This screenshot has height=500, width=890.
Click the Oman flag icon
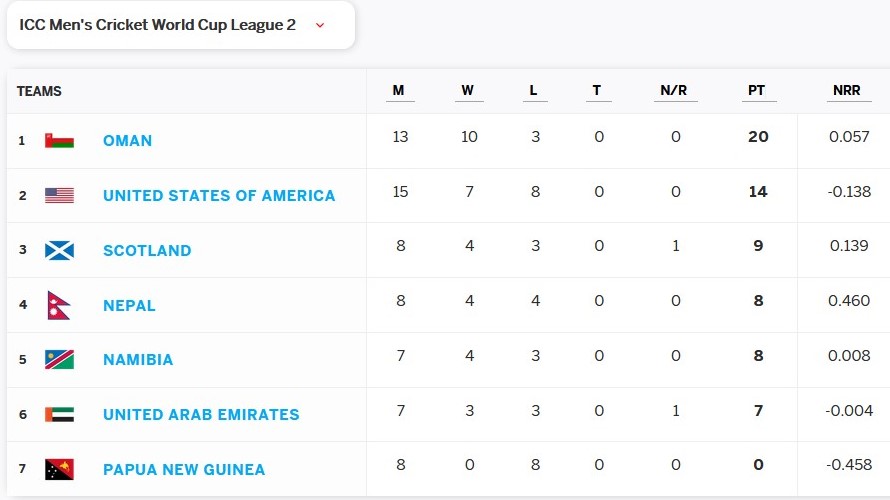tap(59, 141)
